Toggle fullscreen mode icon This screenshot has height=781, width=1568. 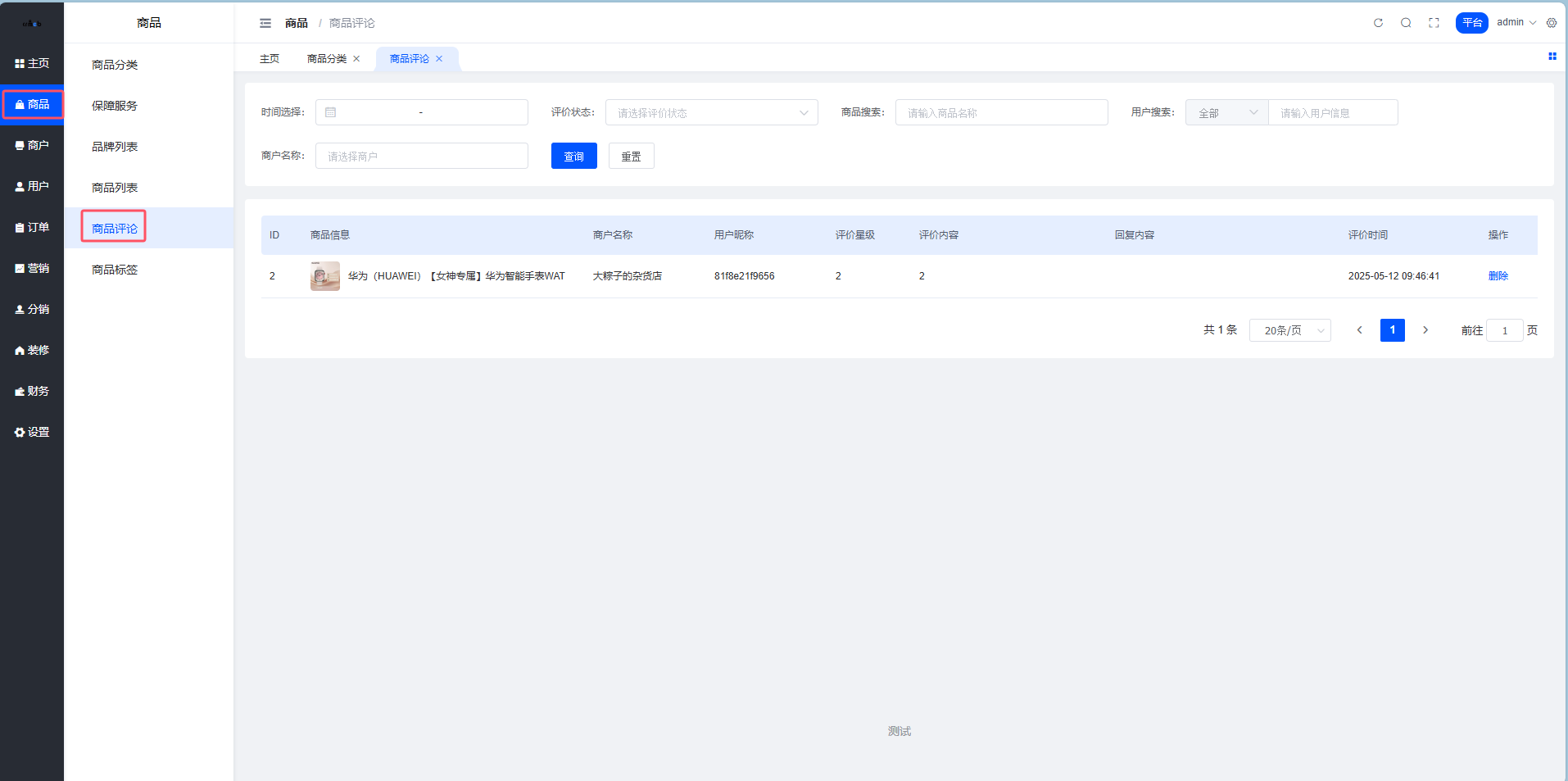[x=1434, y=23]
